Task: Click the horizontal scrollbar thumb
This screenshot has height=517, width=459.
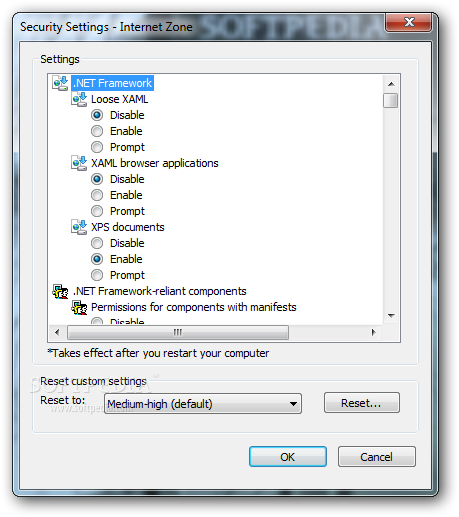Action: 178,332
